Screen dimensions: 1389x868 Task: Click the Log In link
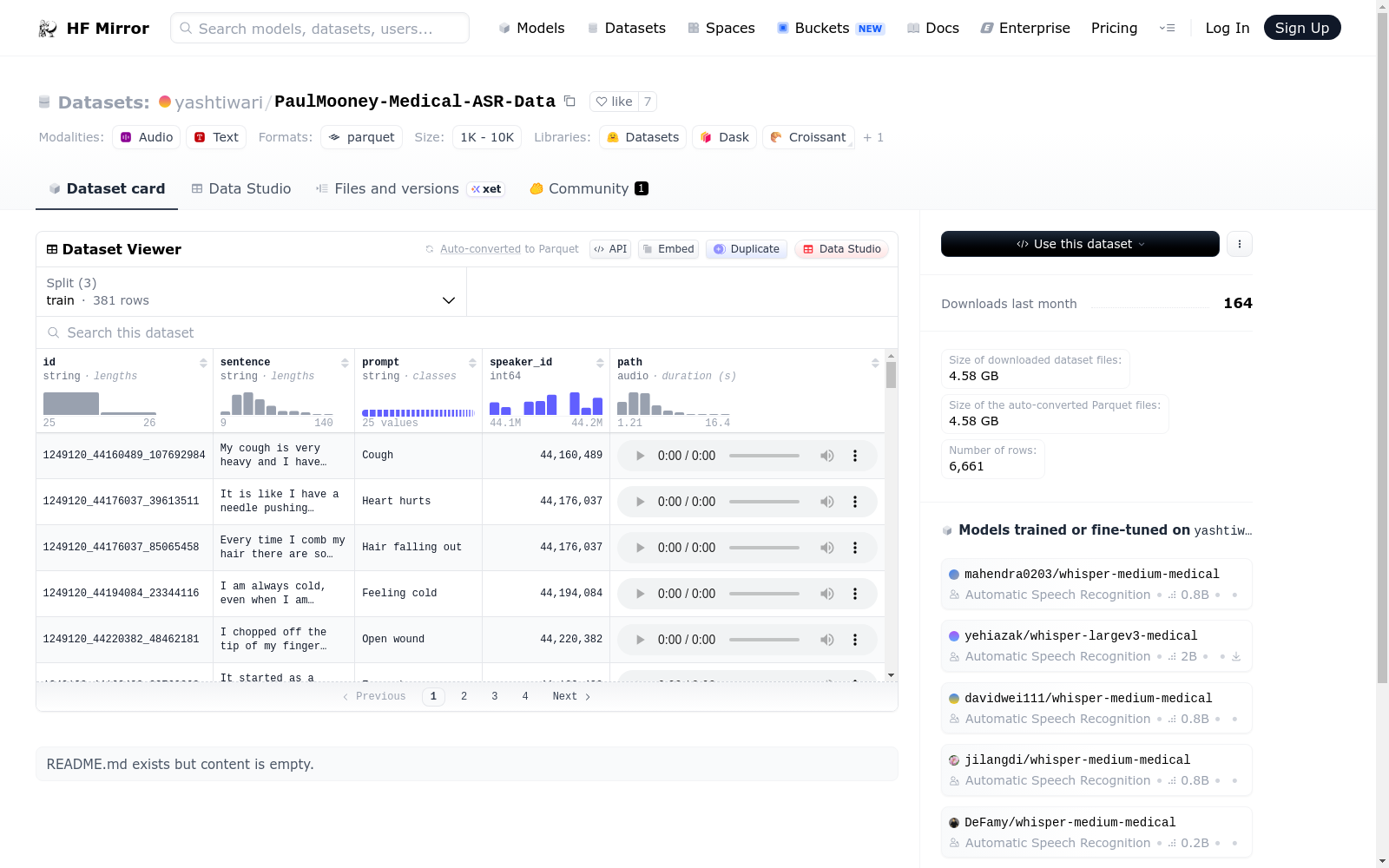coord(1228,28)
